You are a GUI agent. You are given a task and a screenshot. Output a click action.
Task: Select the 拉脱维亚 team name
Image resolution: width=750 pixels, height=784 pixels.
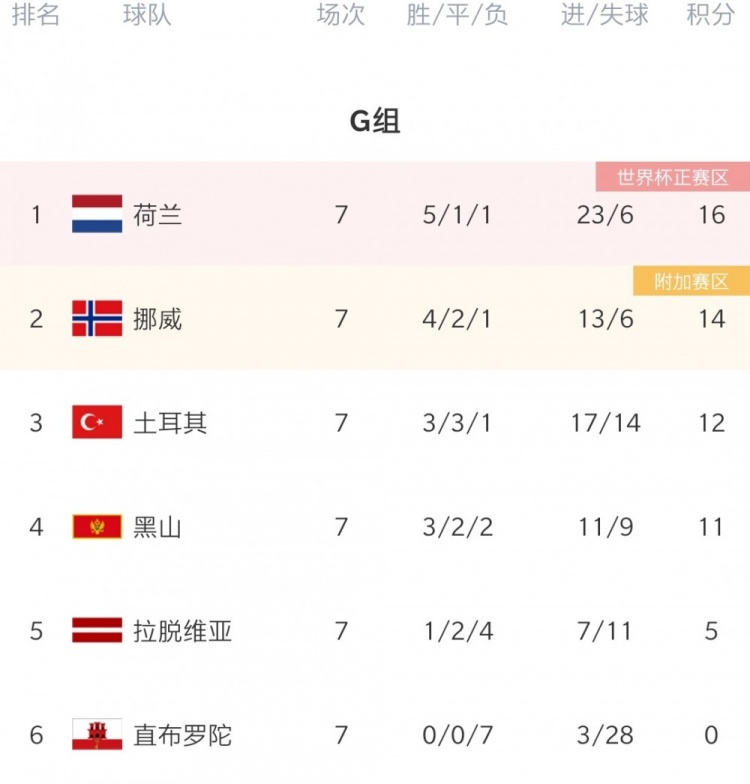click(182, 631)
